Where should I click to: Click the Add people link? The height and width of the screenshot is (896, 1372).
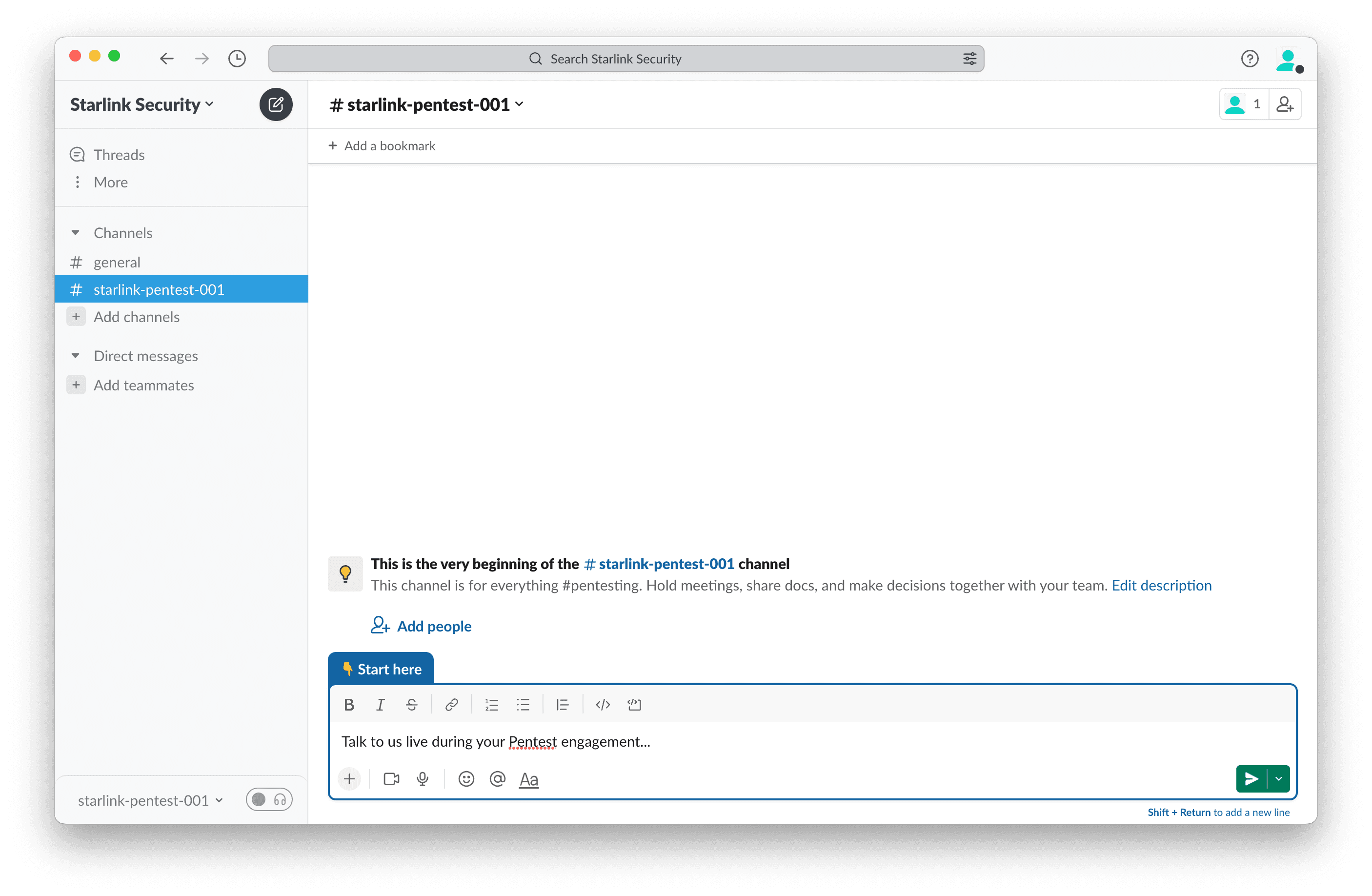421,626
